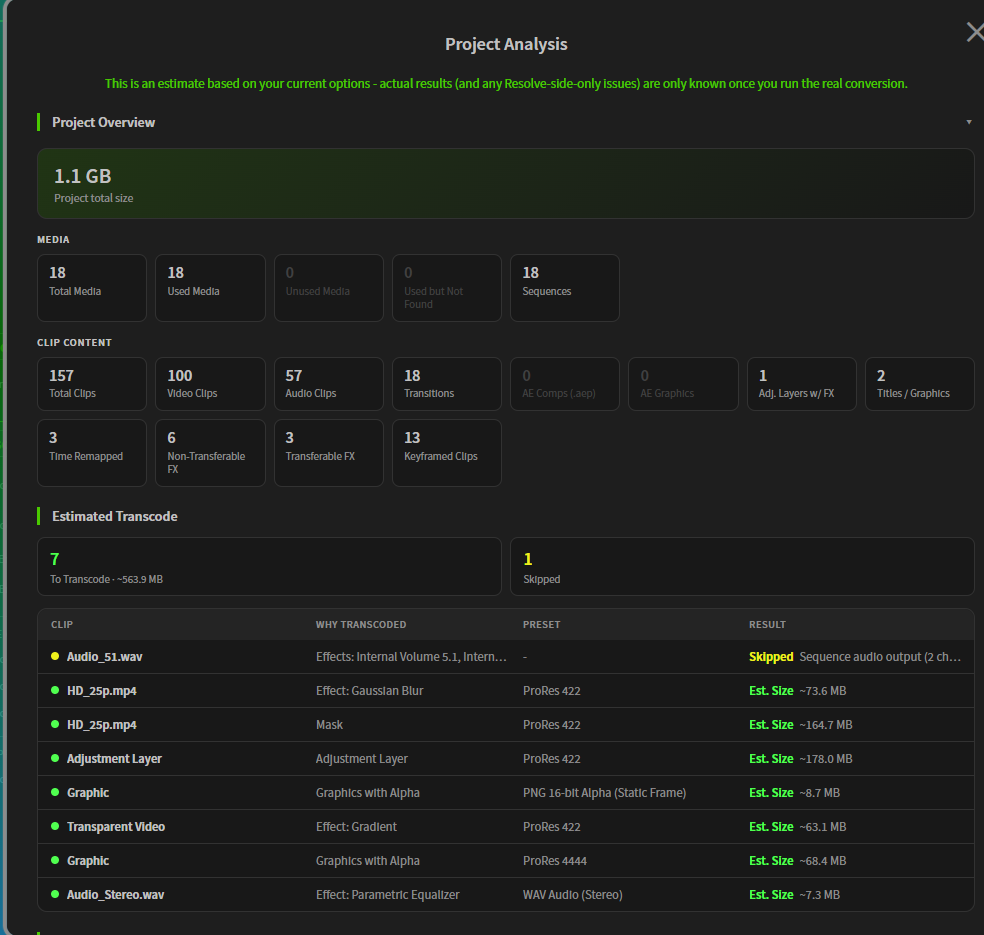
Task: Click the 2 Titles / Graphics card
Action: (x=919, y=384)
